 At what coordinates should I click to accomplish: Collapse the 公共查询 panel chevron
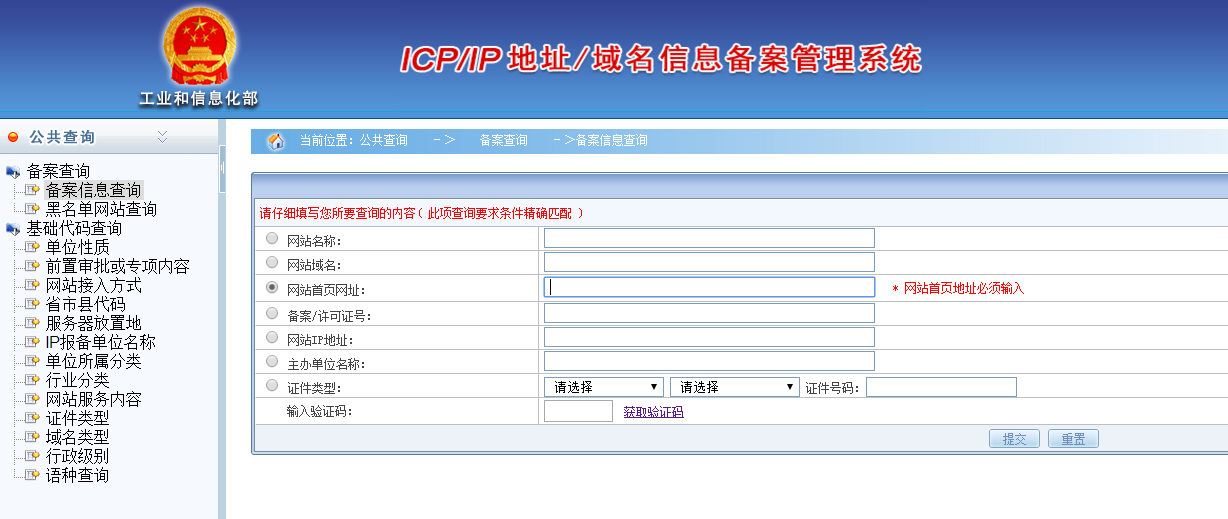162,136
